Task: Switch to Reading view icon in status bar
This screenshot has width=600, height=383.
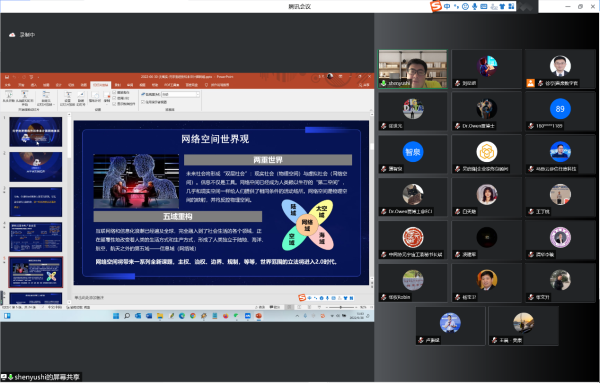Action: point(309,307)
